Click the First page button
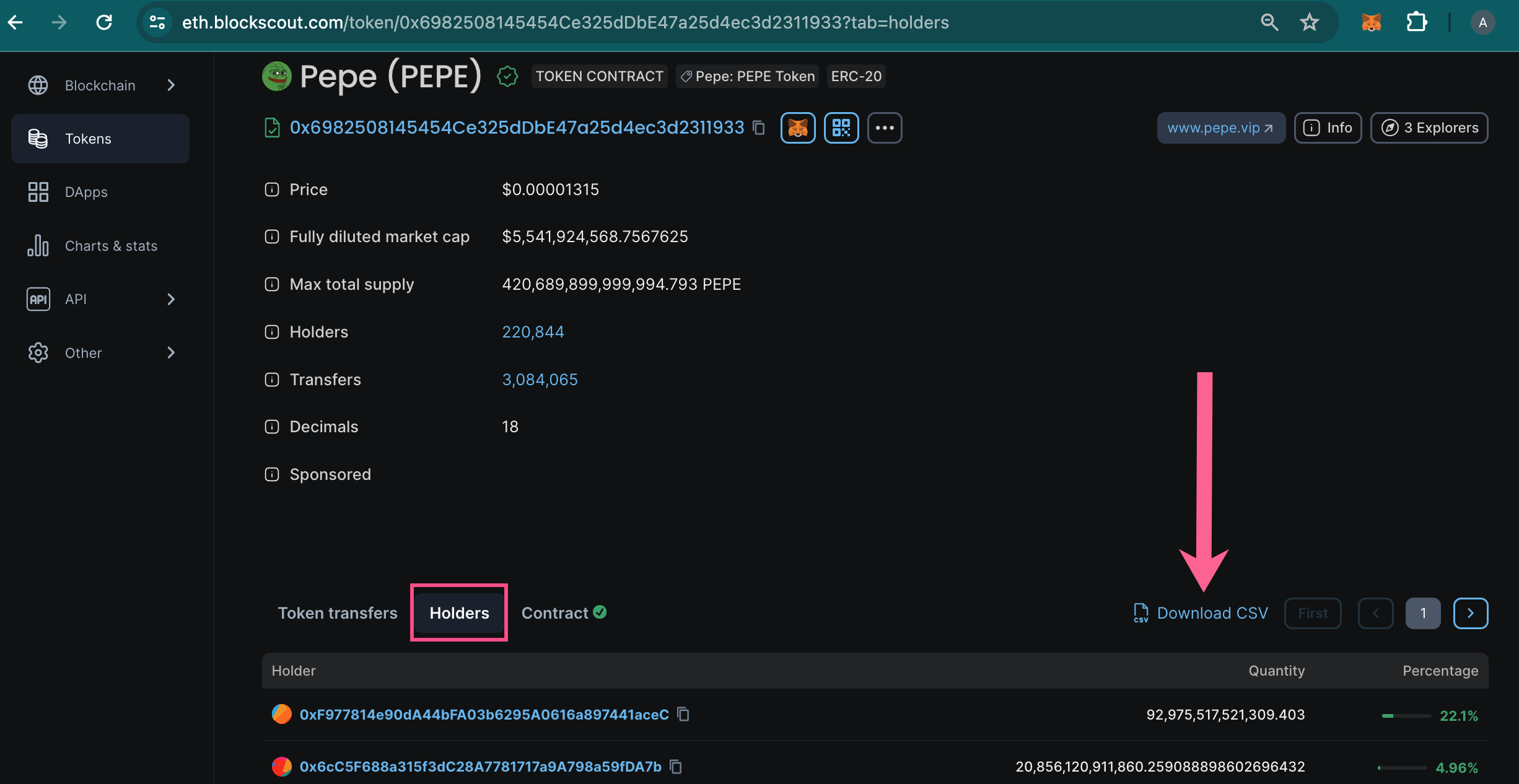1519x784 pixels. (1313, 613)
